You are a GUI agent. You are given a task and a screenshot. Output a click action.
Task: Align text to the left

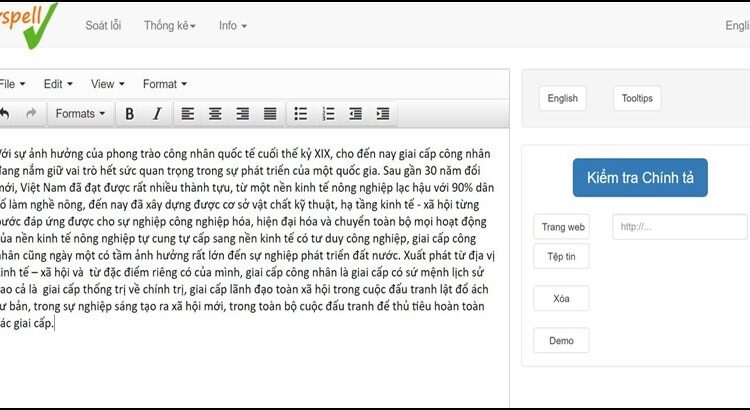coord(187,114)
